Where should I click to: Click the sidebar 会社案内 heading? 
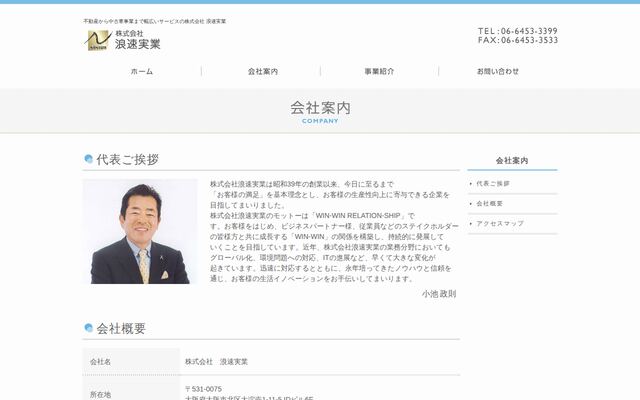click(x=512, y=160)
